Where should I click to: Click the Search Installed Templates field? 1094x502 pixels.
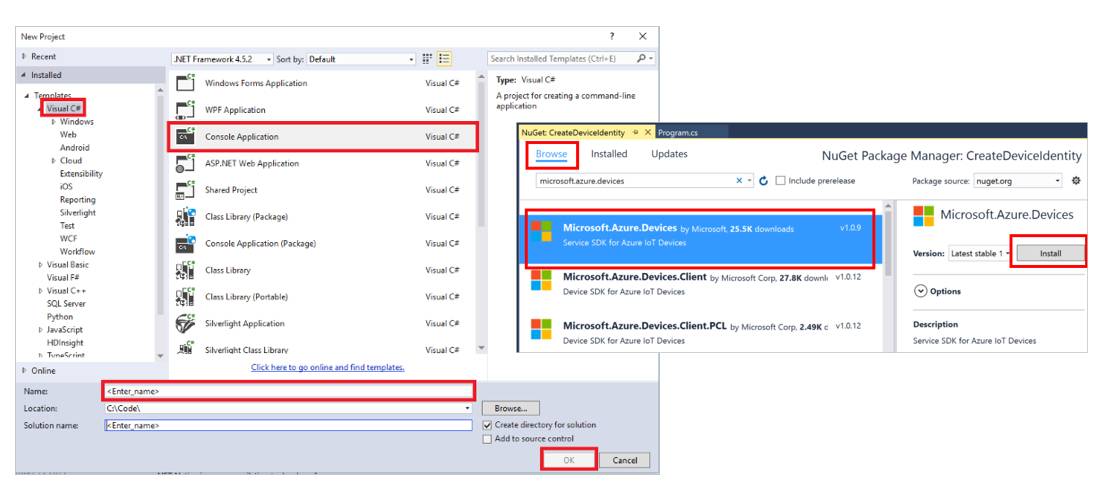pos(562,59)
